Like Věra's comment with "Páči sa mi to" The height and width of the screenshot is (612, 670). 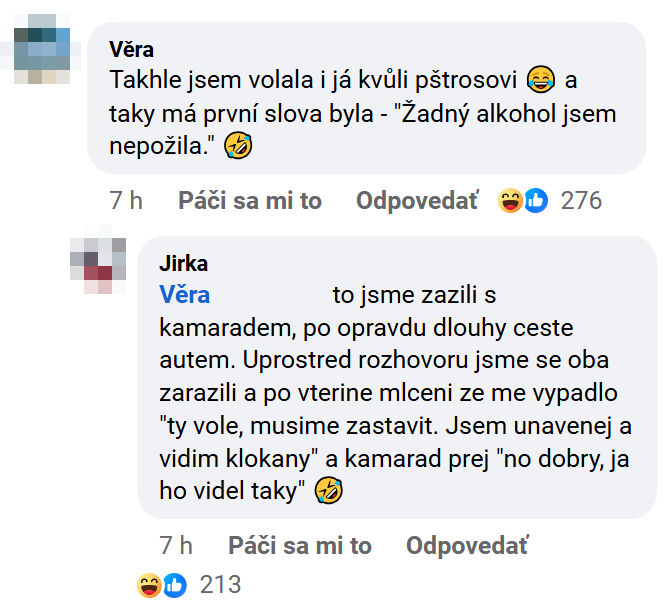coord(250,201)
